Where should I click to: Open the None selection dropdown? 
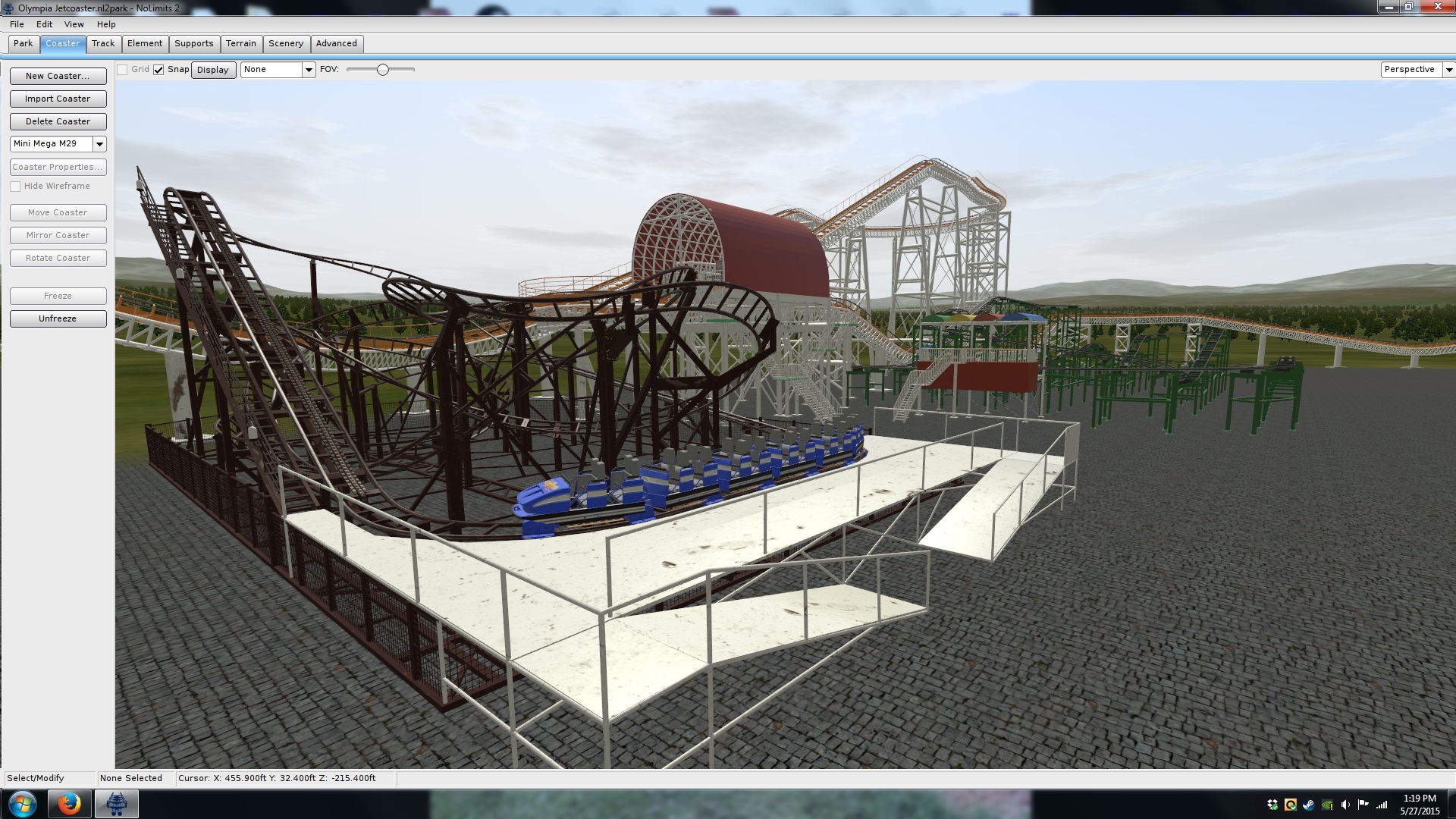(309, 70)
